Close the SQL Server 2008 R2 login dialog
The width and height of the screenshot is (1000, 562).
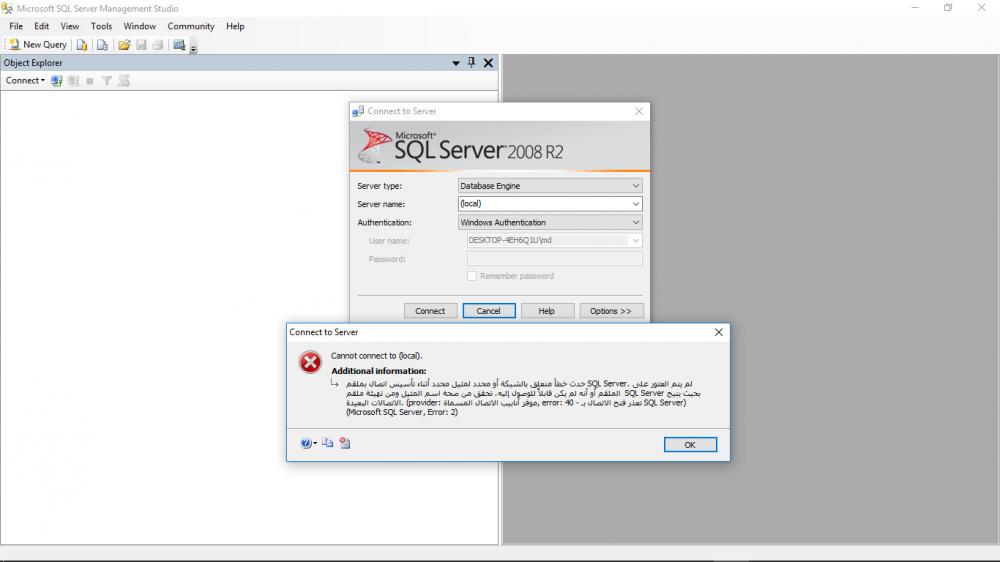[639, 111]
